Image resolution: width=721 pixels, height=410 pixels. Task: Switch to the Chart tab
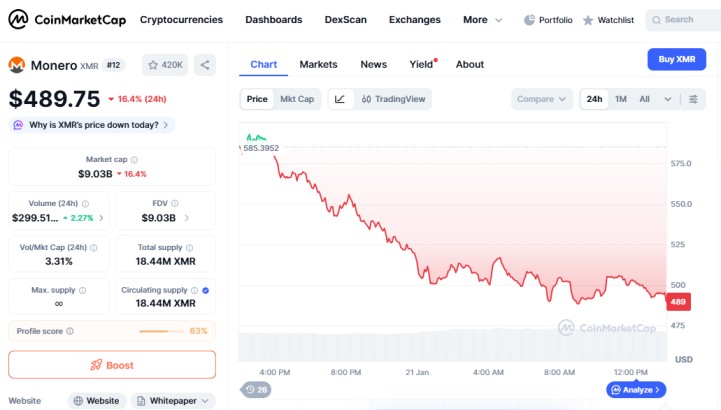263,64
